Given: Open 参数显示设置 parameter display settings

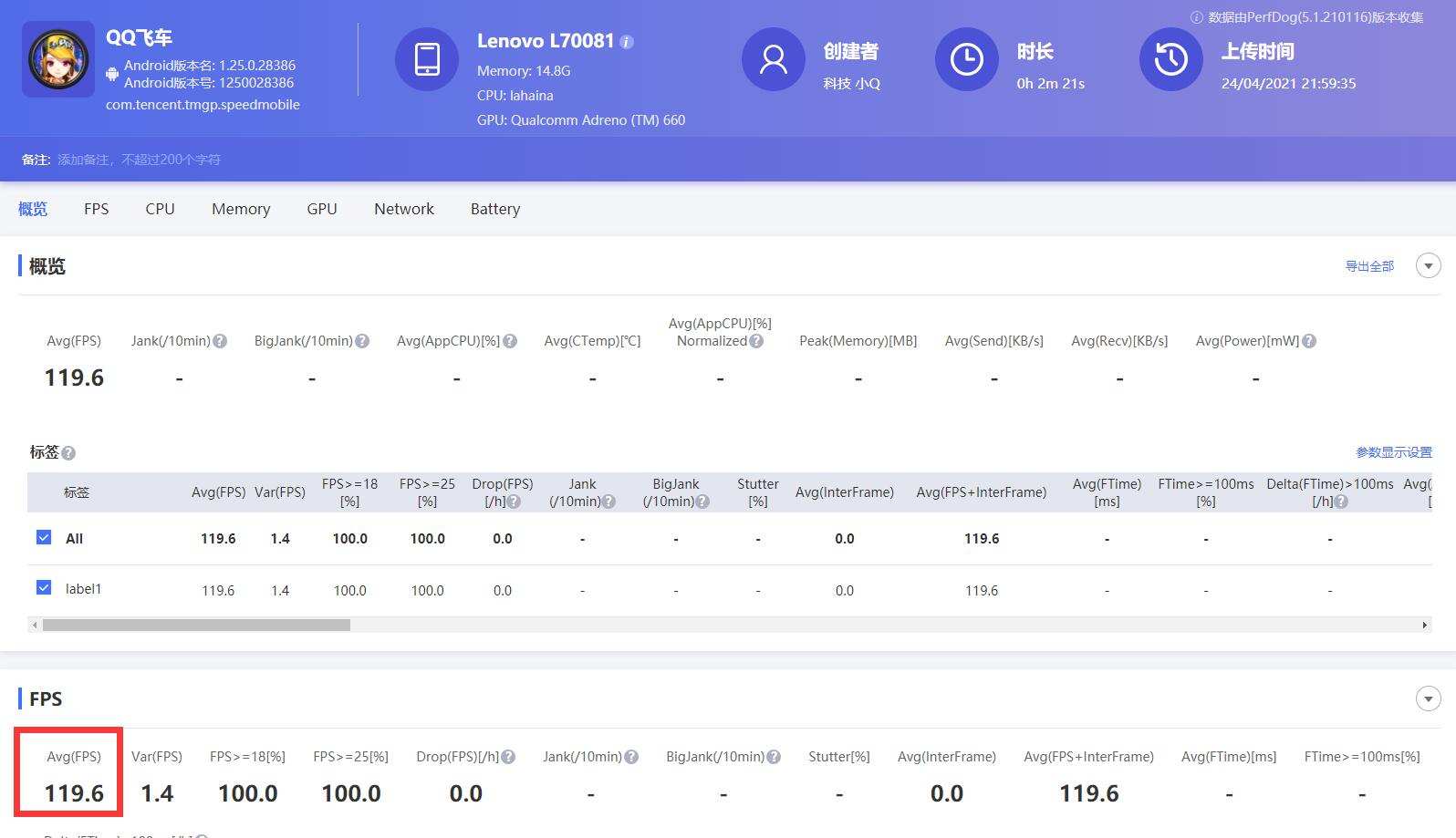Looking at the screenshot, I should coord(1394,452).
